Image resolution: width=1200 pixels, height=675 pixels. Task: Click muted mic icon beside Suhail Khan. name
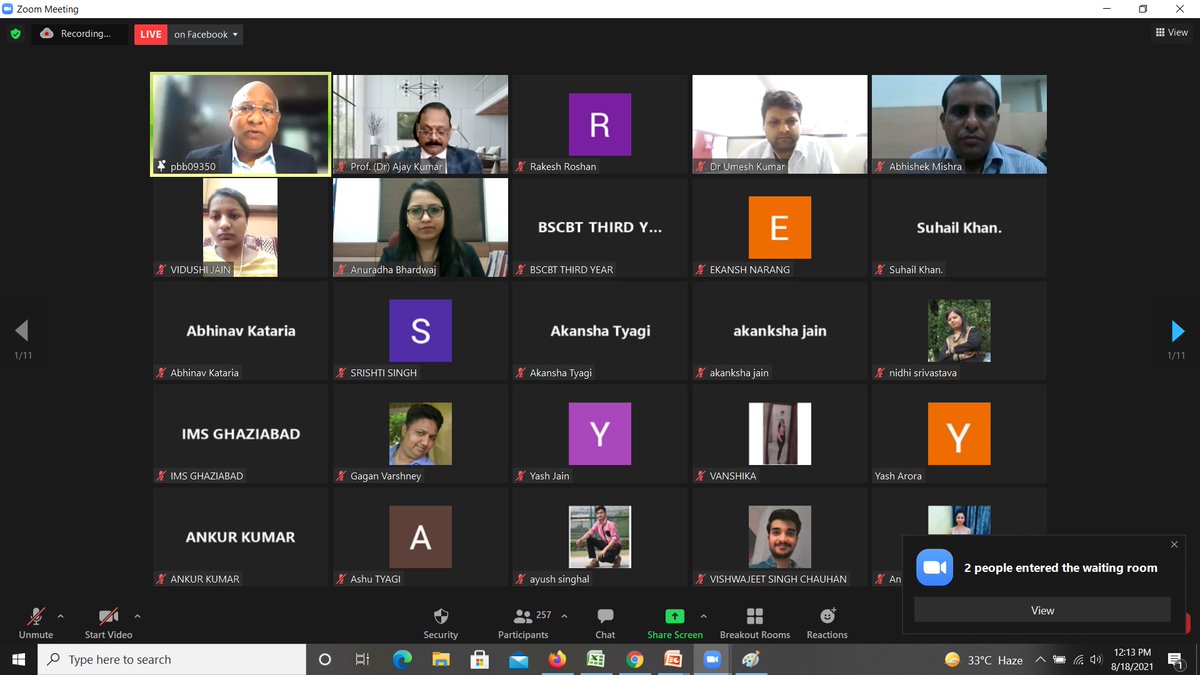(x=880, y=270)
